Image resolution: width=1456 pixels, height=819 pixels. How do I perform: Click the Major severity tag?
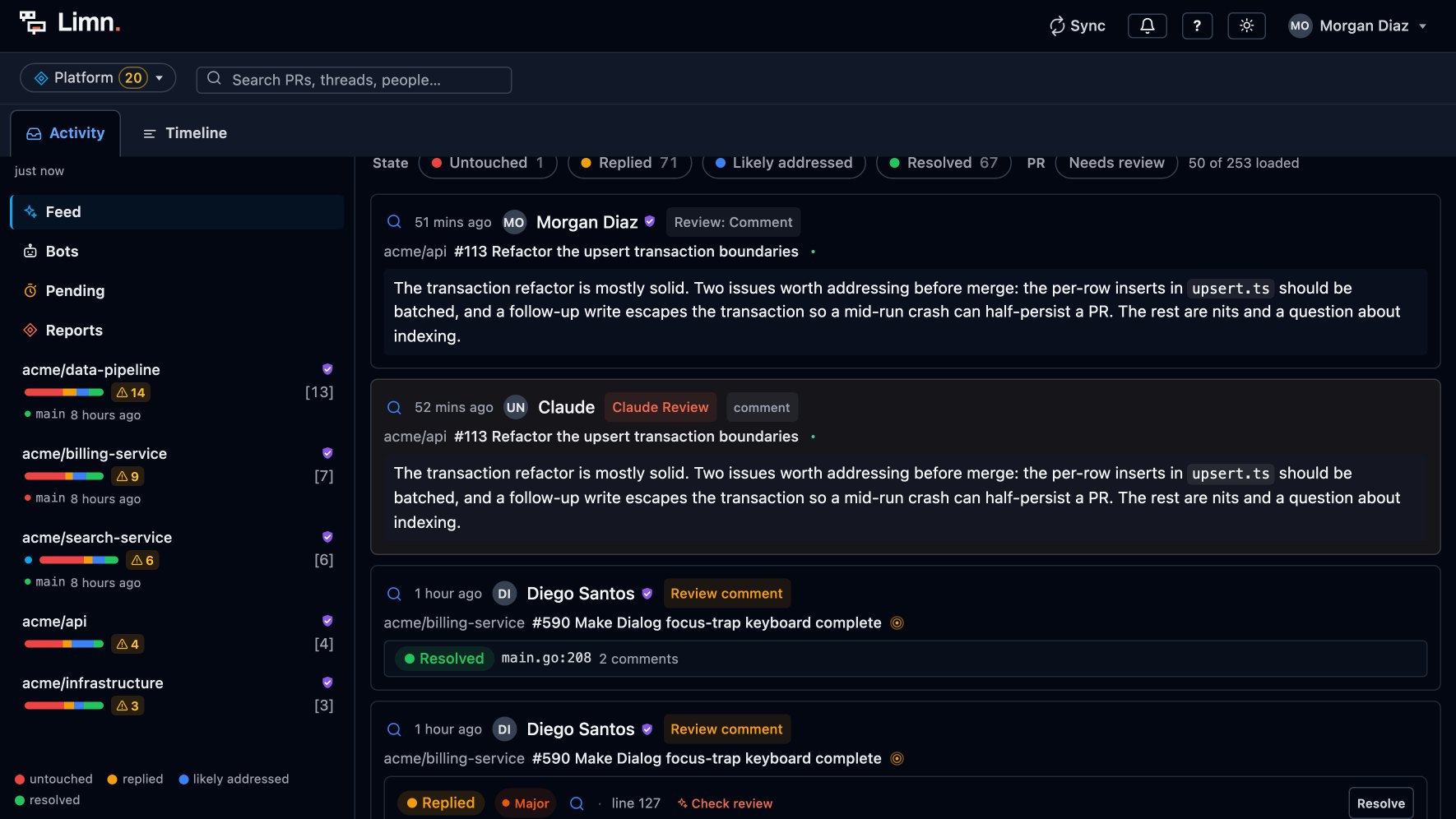526,803
